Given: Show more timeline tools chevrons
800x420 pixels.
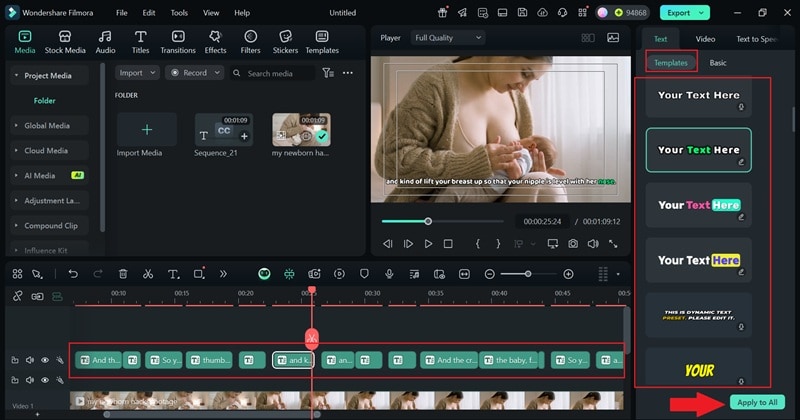Looking at the screenshot, I should point(223,274).
